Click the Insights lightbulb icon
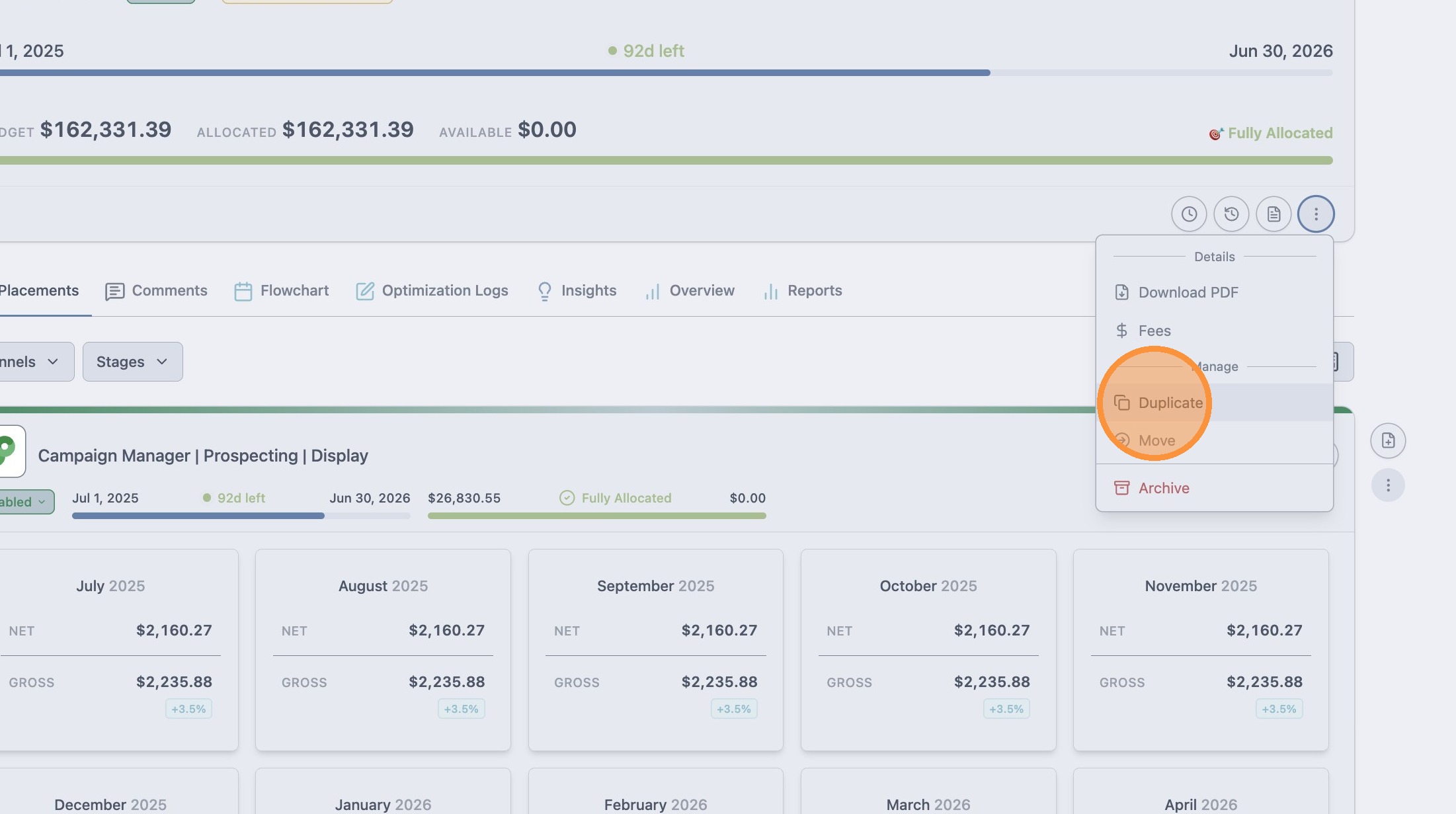Image resolution: width=1456 pixels, height=814 pixels. (x=545, y=292)
